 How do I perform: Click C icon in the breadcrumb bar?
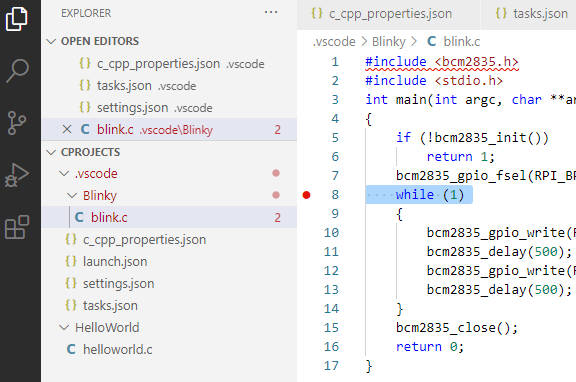point(432,41)
